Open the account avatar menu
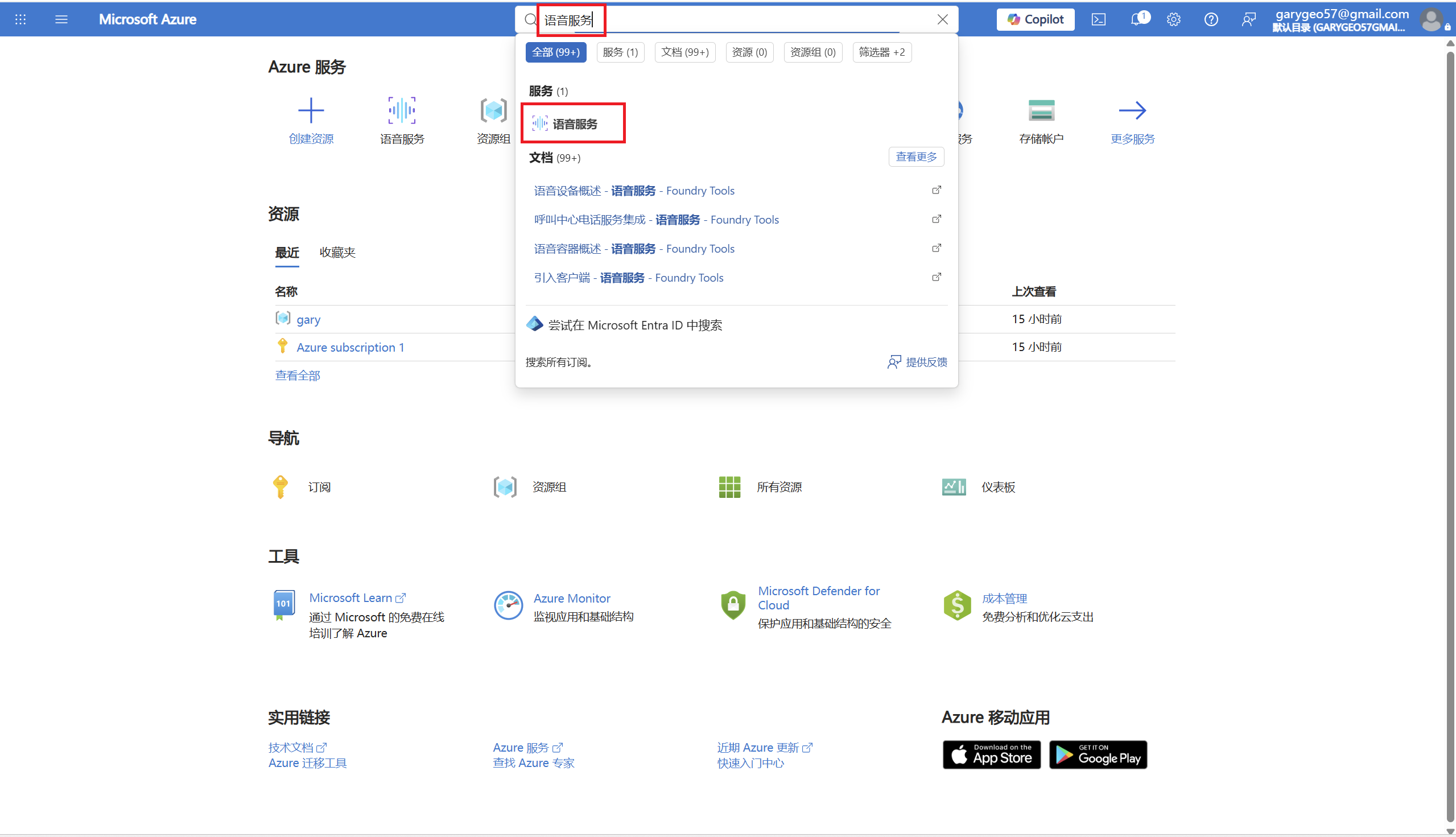Image resolution: width=1456 pixels, height=837 pixels. tap(1432, 20)
